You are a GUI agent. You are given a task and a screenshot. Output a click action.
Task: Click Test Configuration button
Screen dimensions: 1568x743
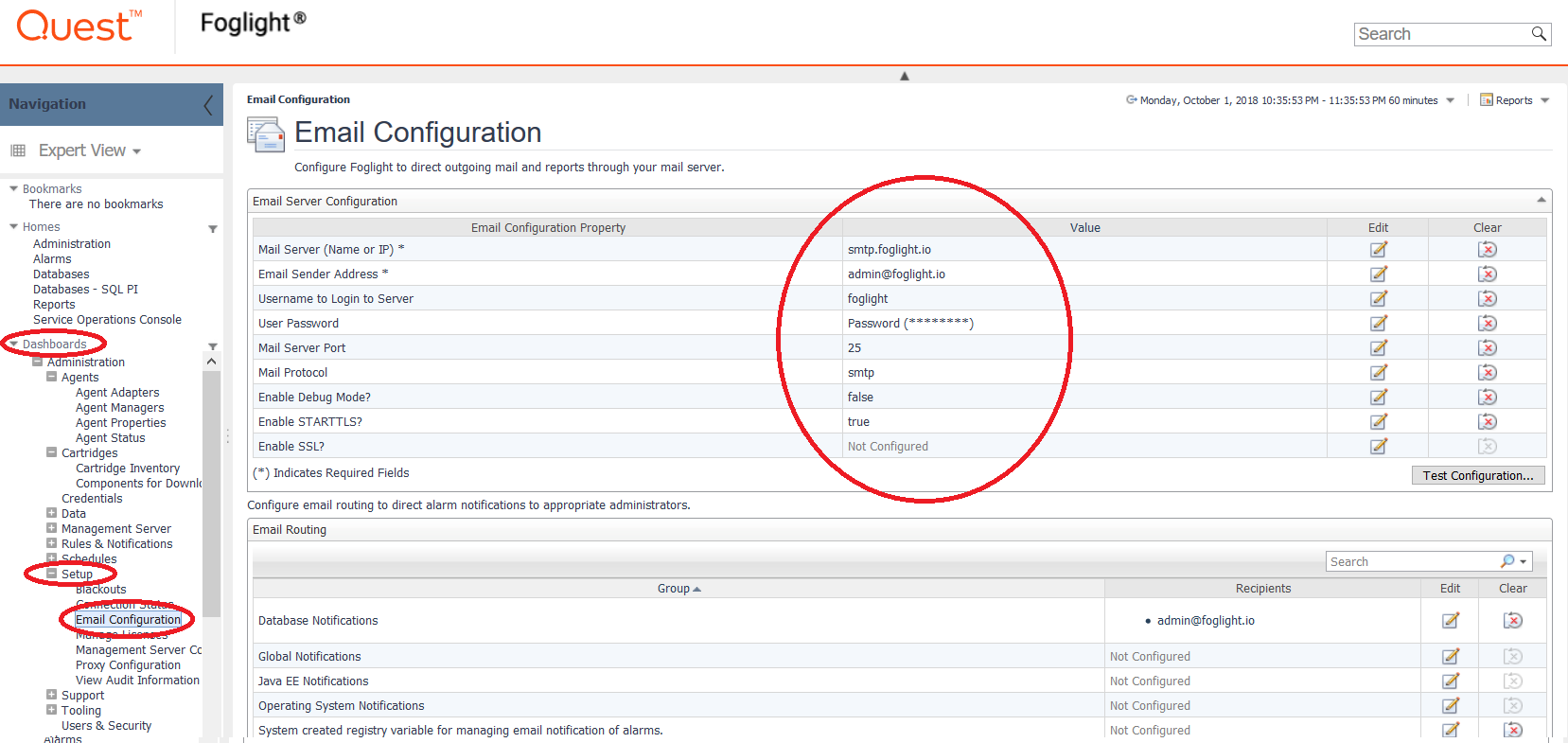[1478, 475]
